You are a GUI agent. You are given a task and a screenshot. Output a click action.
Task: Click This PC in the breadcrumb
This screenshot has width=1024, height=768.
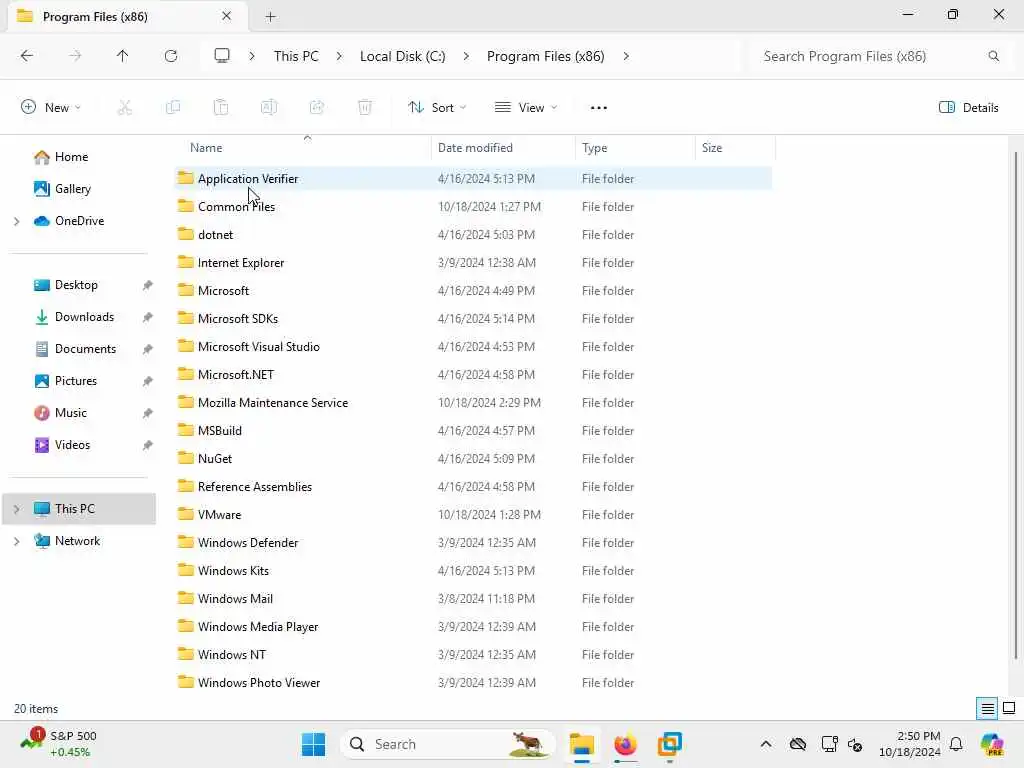coord(296,56)
